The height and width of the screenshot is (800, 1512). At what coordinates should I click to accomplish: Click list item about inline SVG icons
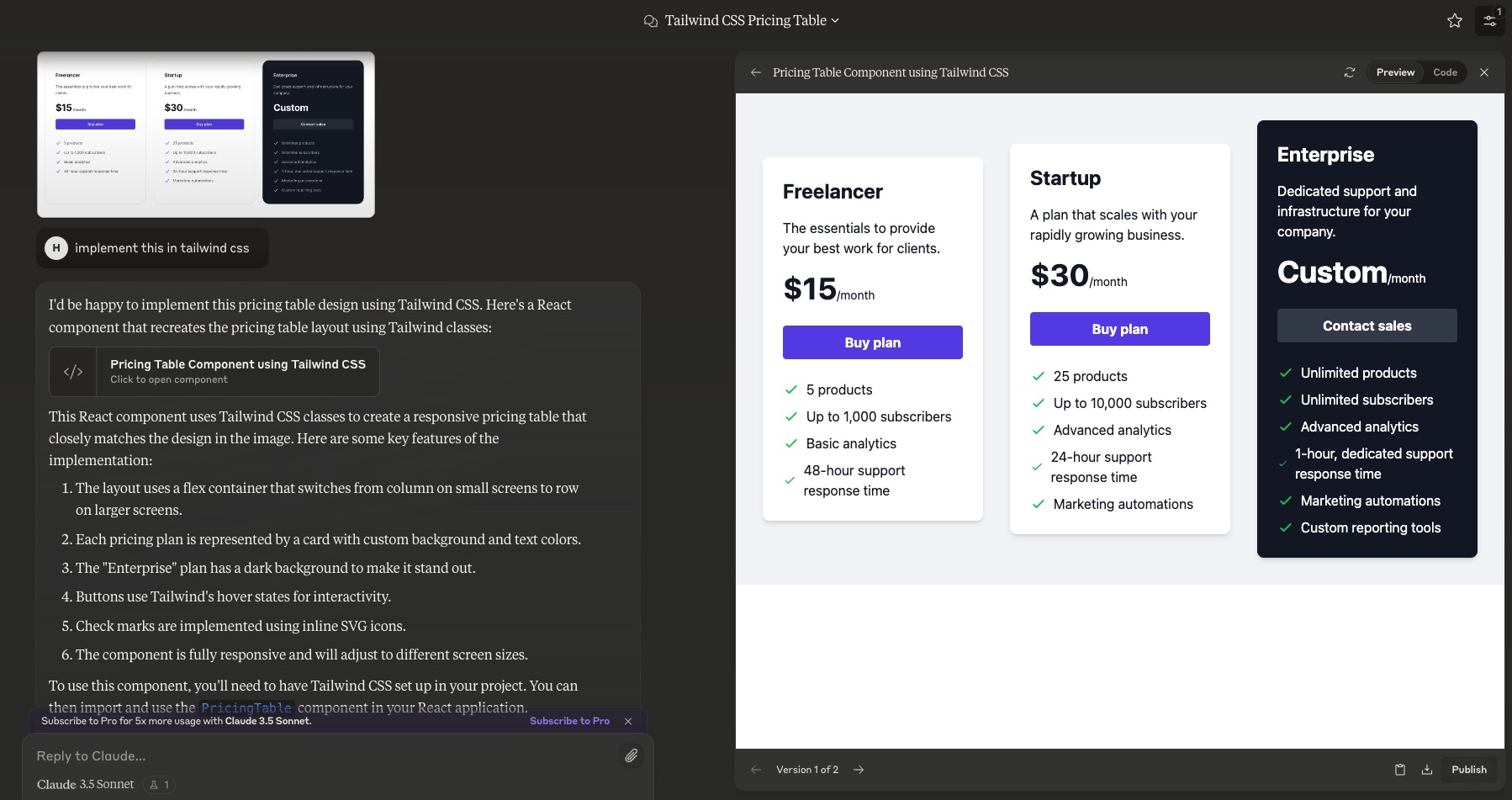(241, 626)
